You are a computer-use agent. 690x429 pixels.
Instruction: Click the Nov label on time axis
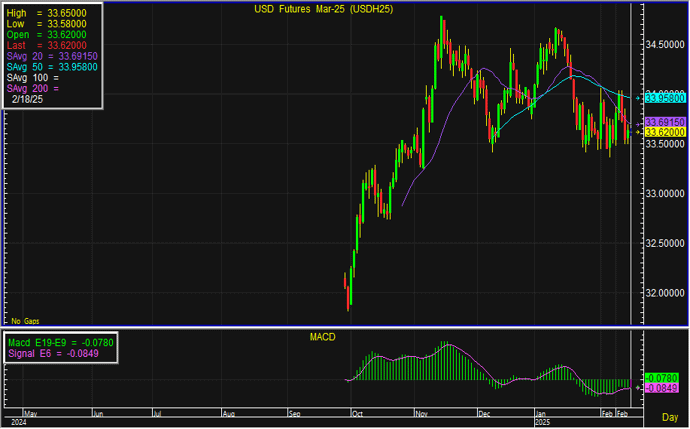pos(420,412)
